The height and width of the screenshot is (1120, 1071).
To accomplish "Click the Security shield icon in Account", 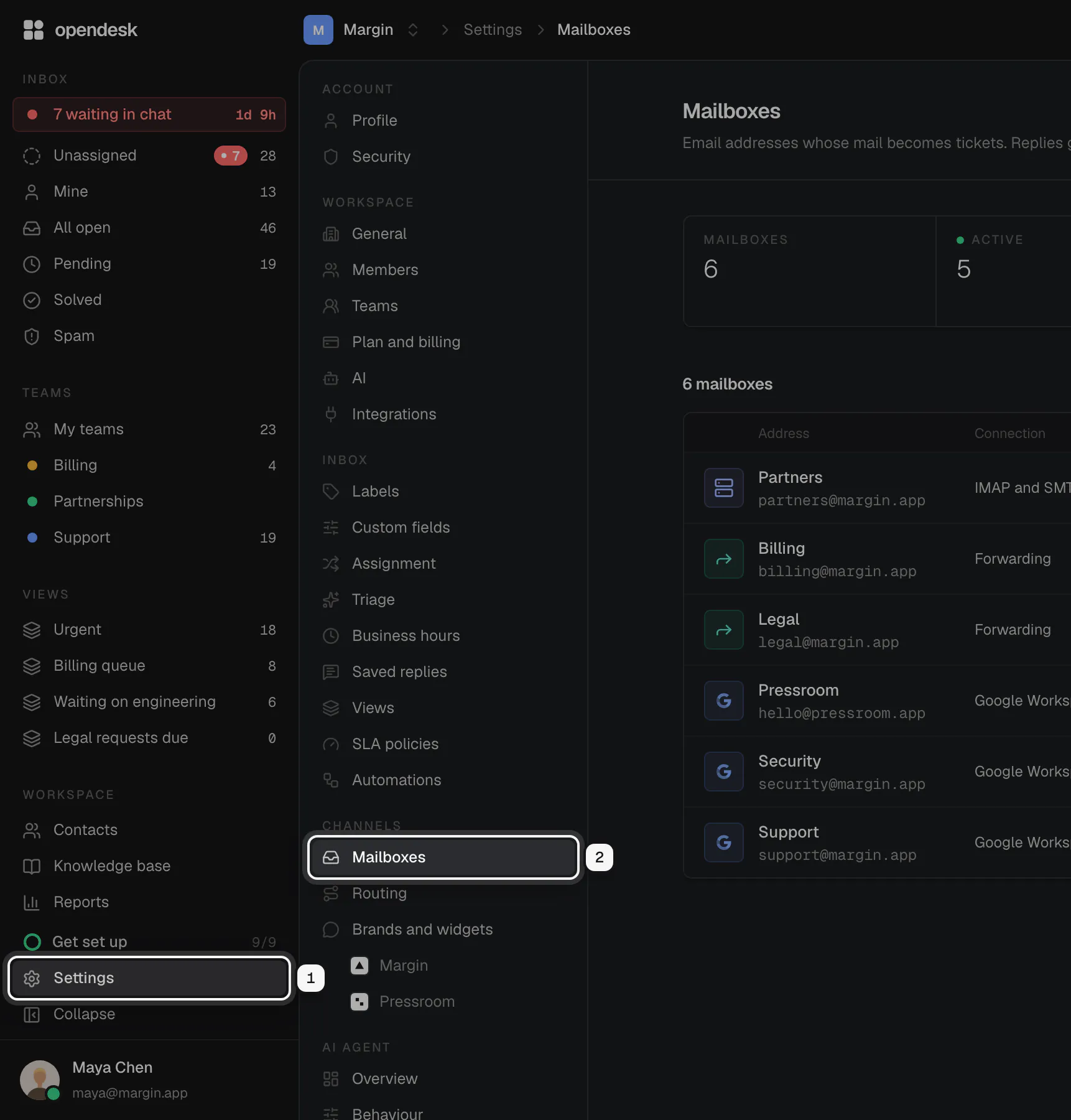I will [x=331, y=157].
